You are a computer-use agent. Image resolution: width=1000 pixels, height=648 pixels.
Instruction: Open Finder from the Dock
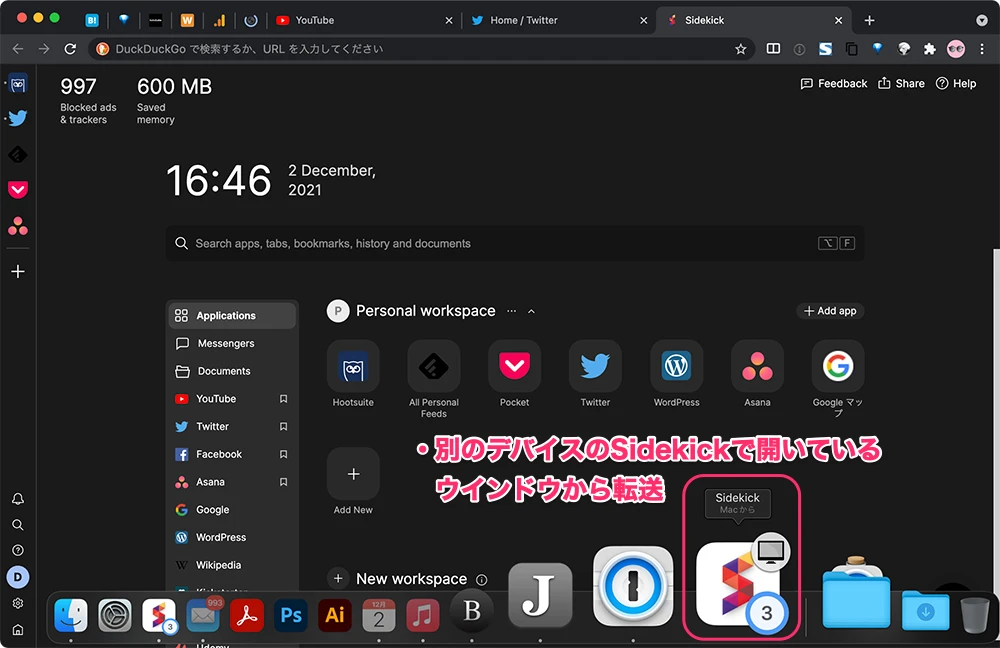pos(71,615)
